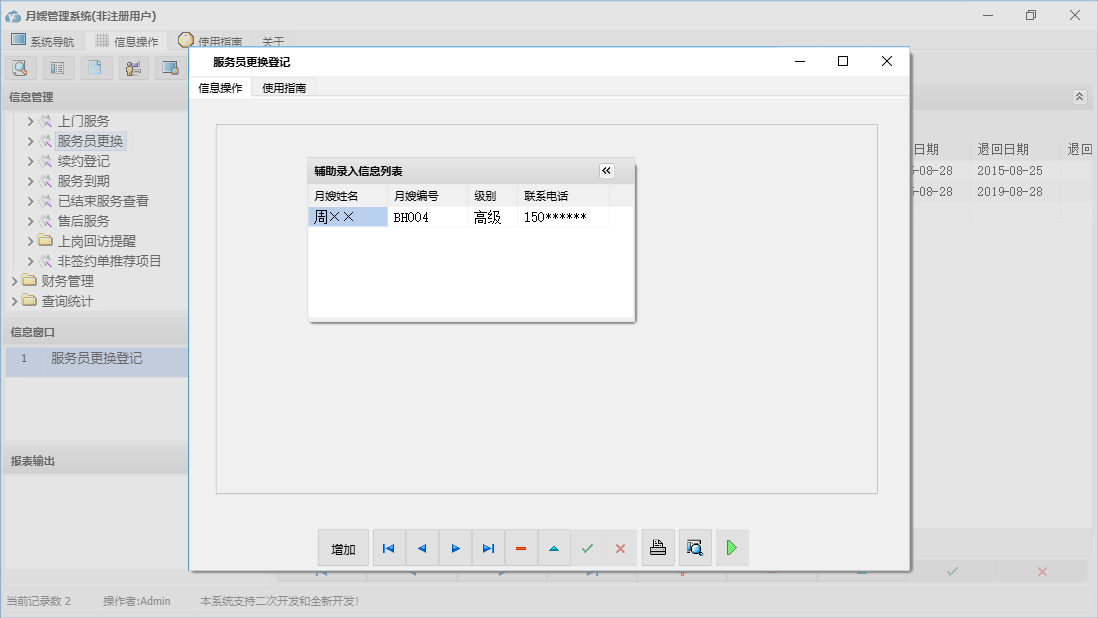This screenshot has height=618, width=1098.
Task: Open 信息操作 main menu tab
Action: click(127, 41)
